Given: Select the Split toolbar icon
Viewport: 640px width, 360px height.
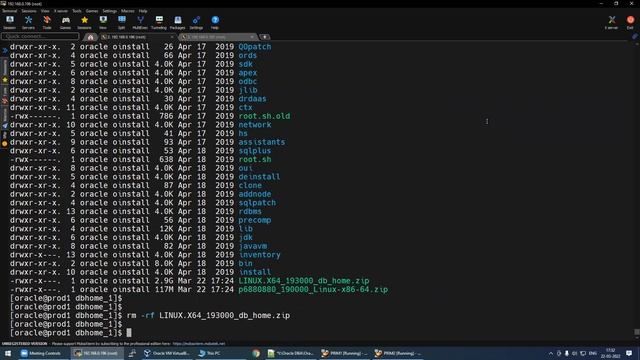Looking at the screenshot, I should [x=122, y=22].
